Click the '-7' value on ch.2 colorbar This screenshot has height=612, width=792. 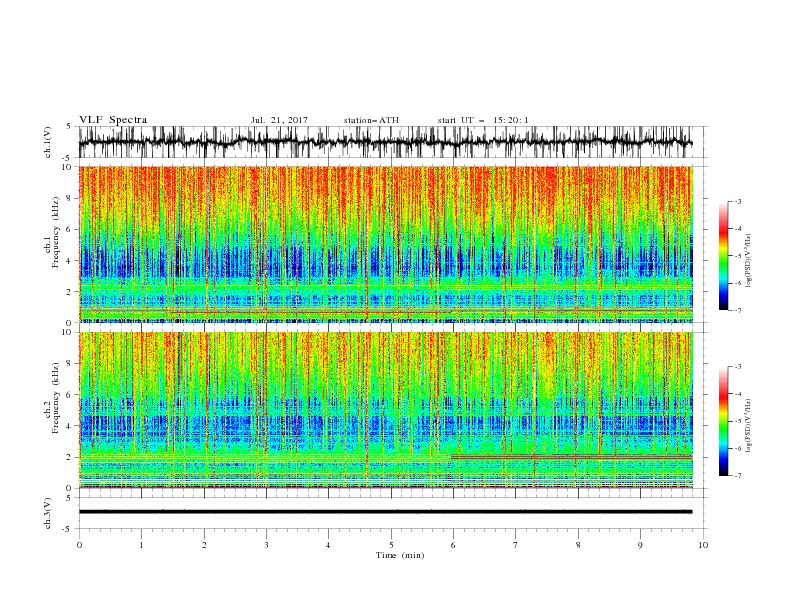(737, 475)
